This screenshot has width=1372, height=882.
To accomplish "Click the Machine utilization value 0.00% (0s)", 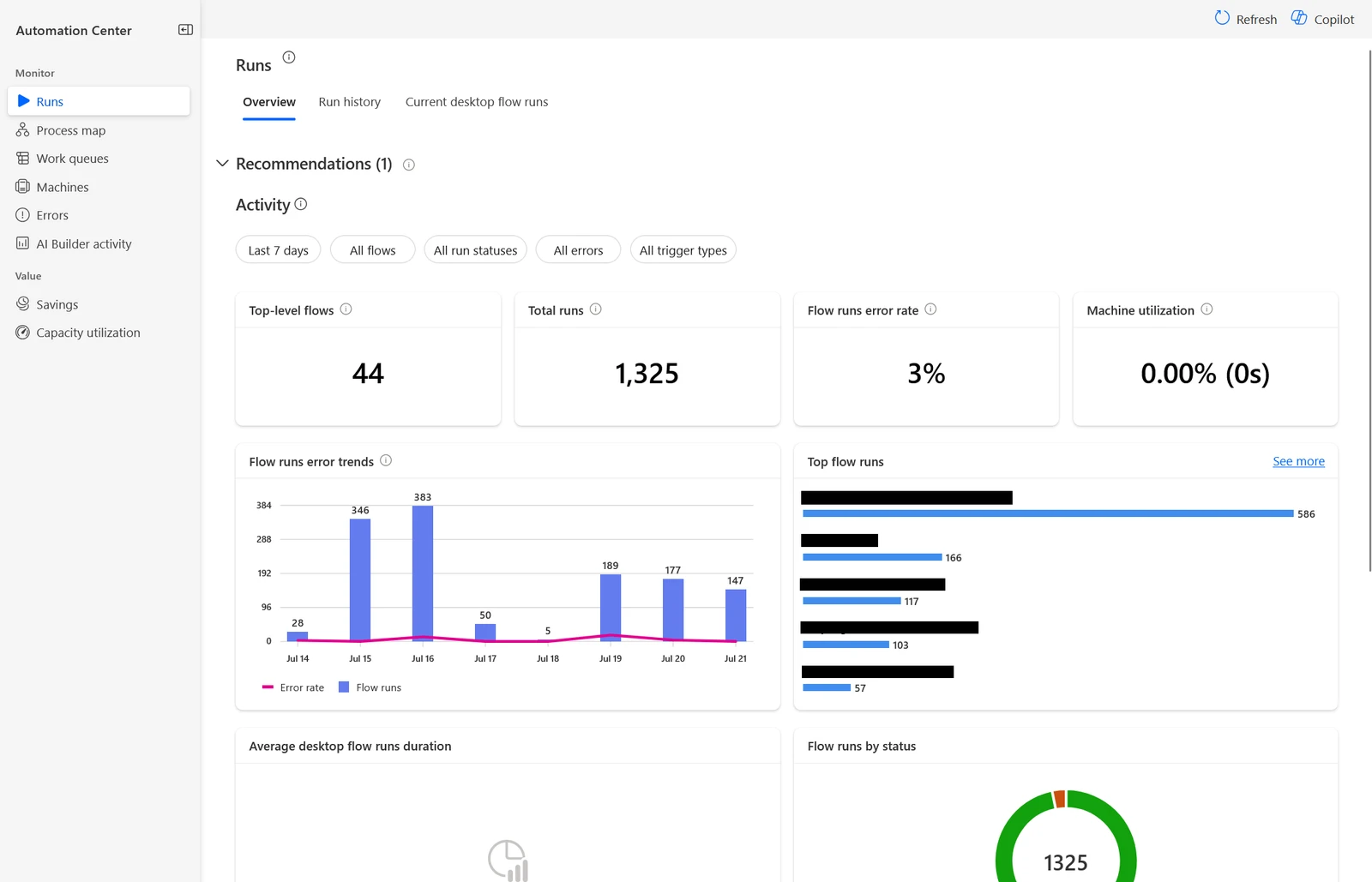I will point(1205,374).
